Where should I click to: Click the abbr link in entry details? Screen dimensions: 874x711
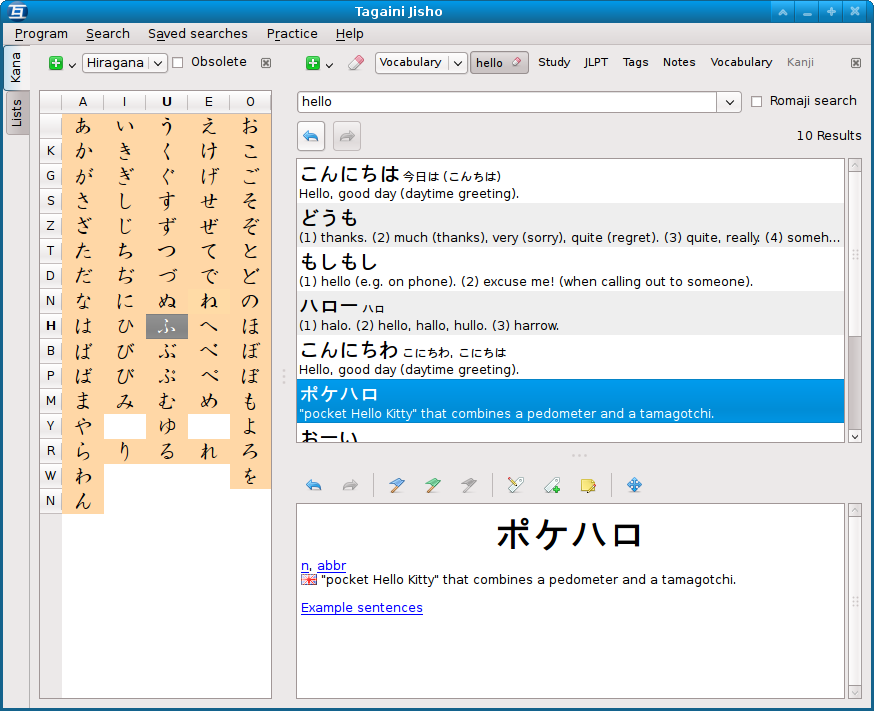[331, 565]
